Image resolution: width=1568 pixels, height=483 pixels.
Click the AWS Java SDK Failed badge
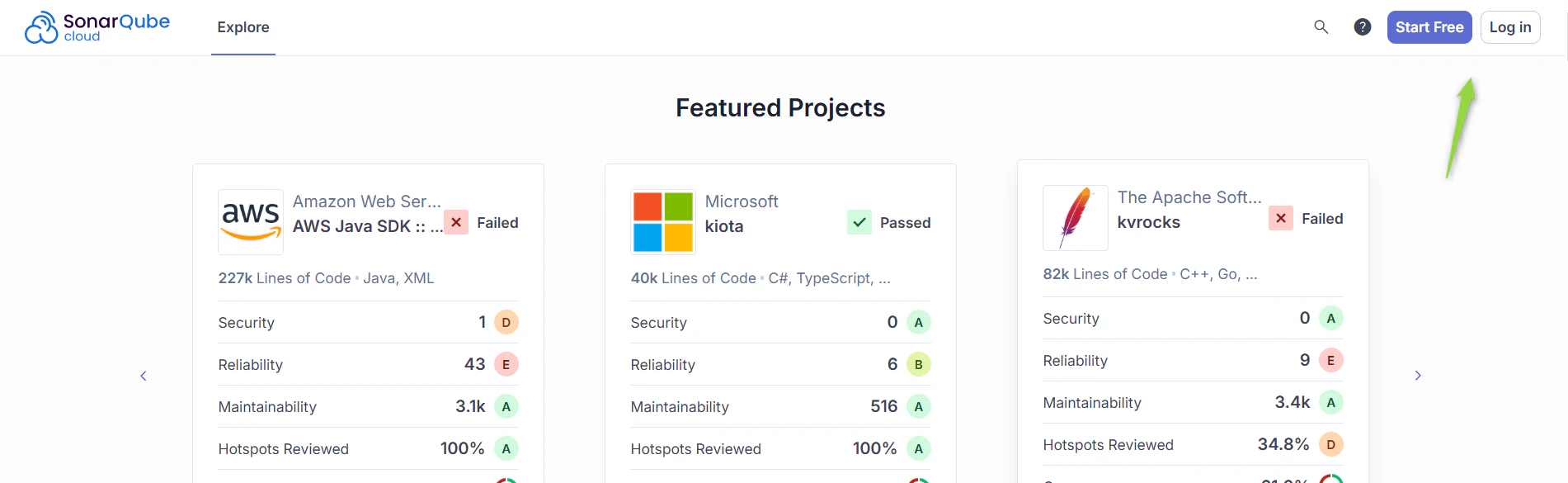click(x=456, y=222)
